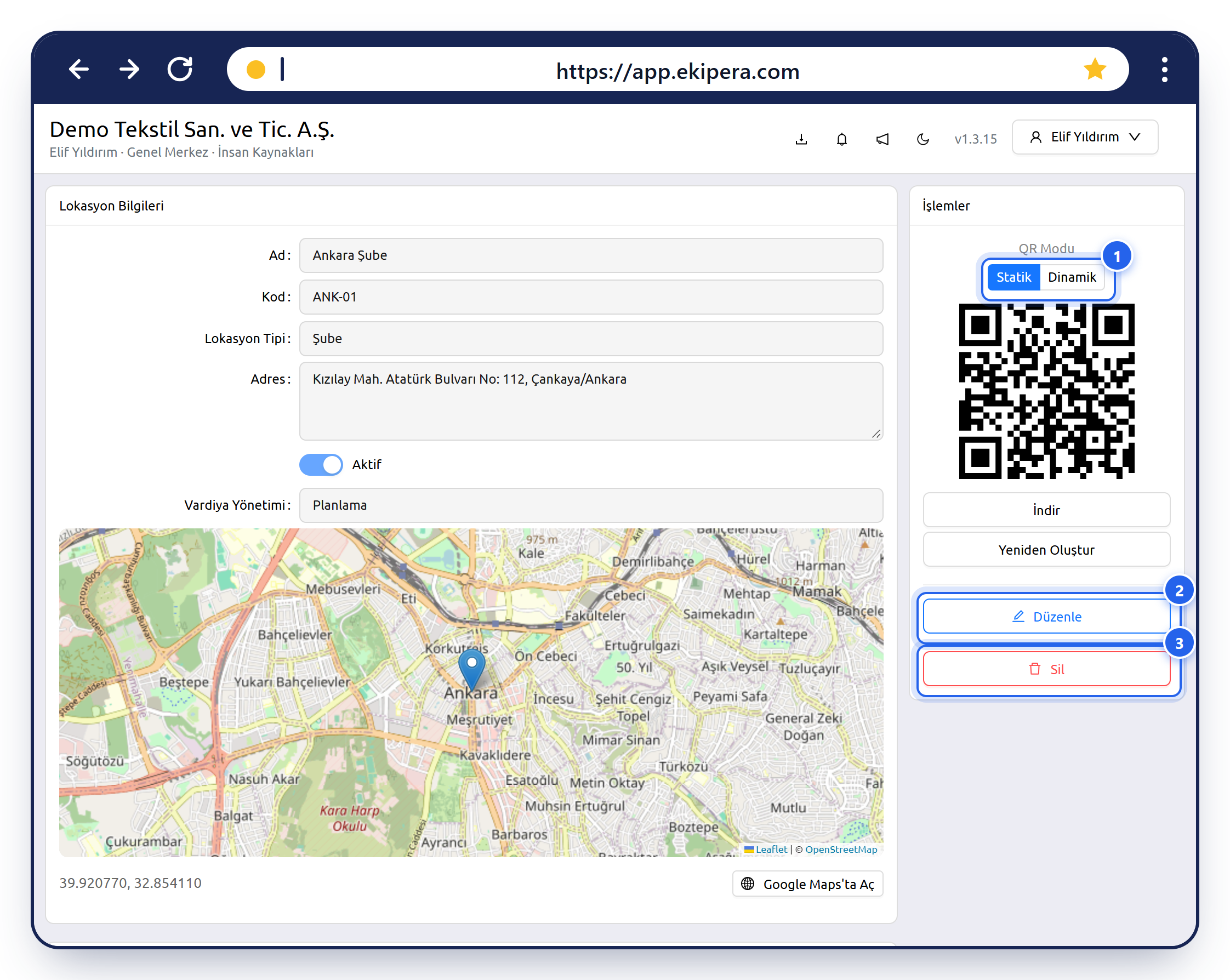Click the download icon in header

pos(801,139)
